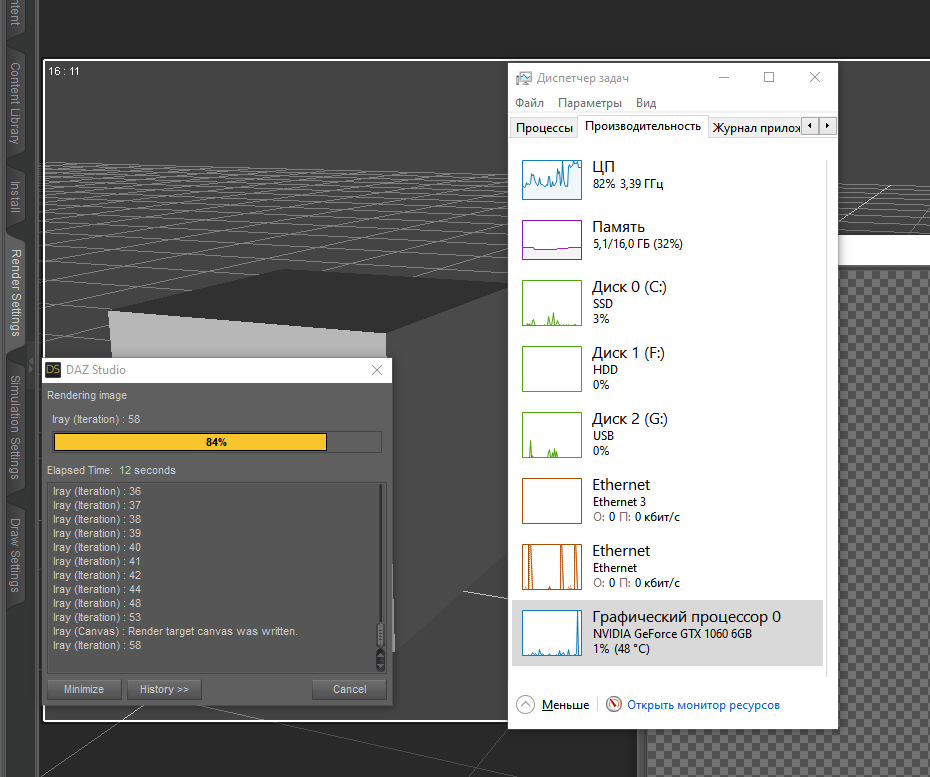Click 'Iray (Iteration) : 58' status text
930x777 pixels.
pos(96,419)
